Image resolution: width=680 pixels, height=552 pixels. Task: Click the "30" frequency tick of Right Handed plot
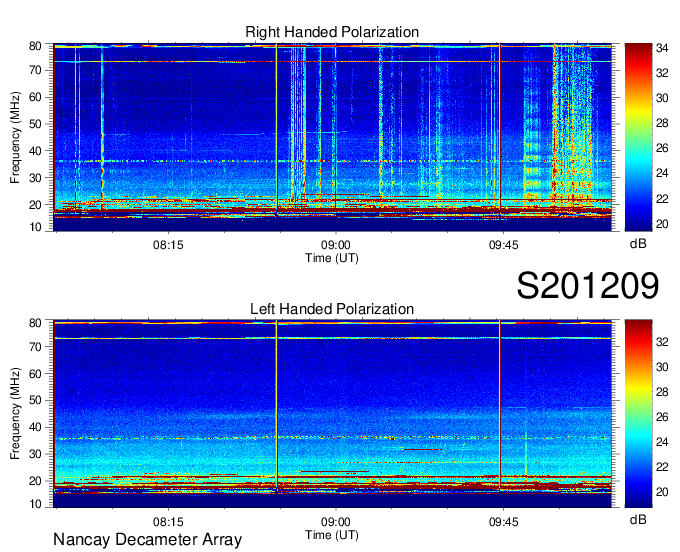pos(35,178)
